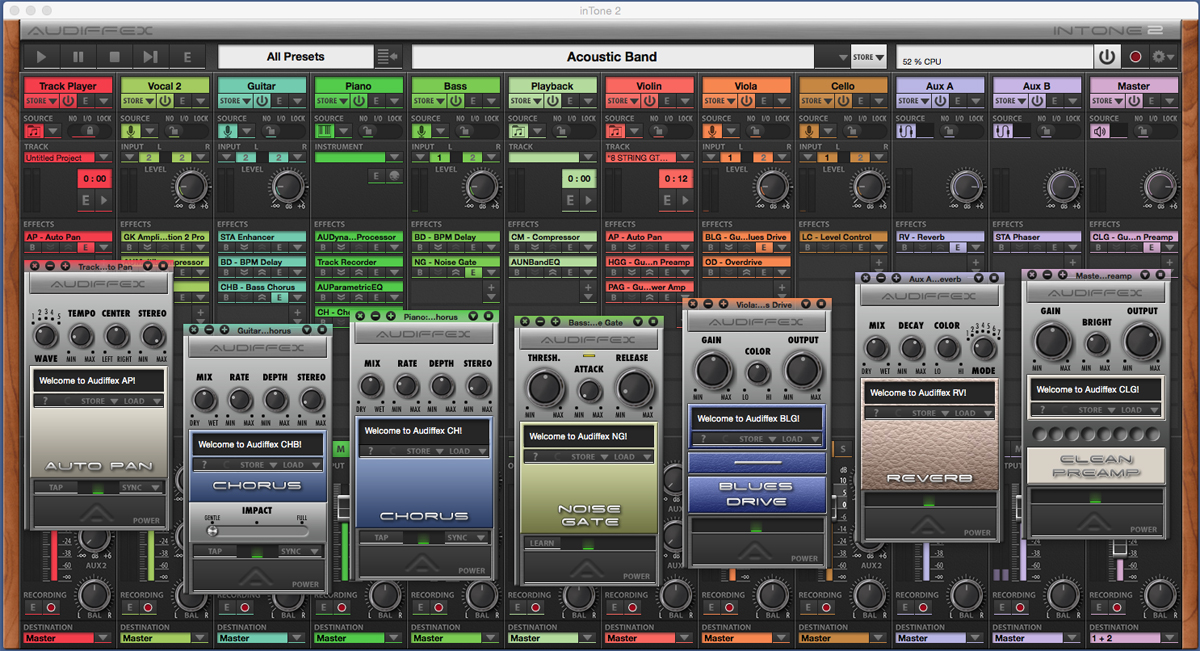Close the Auto Pan plugin window

pyautogui.click(x=35, y=266)
